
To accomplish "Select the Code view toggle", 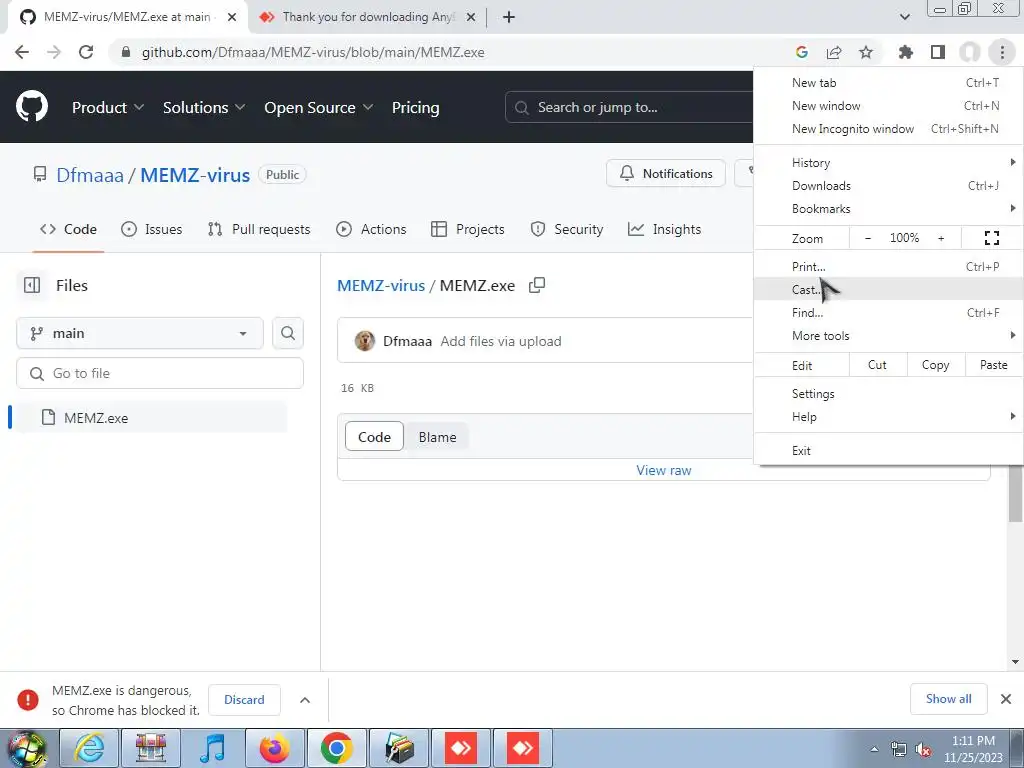I will (374, 437).
